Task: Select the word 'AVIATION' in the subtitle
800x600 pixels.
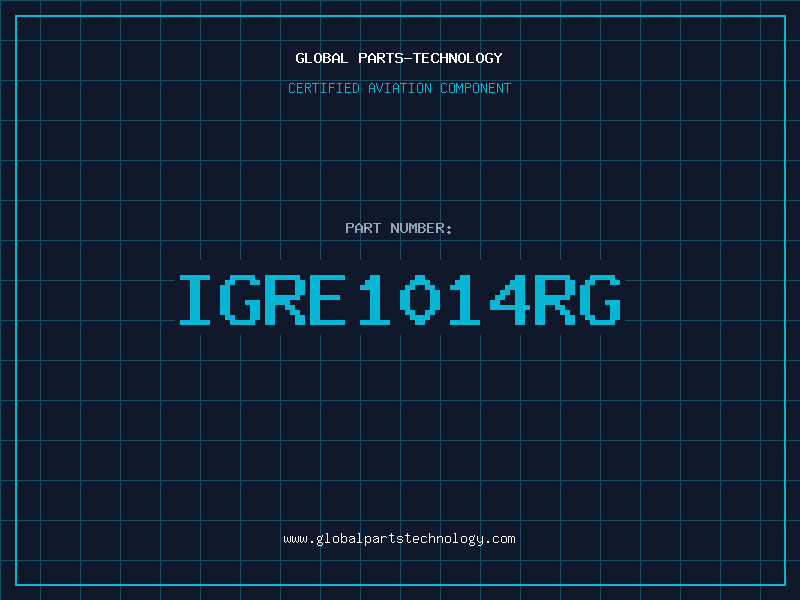Action: (x=399, y=88)
